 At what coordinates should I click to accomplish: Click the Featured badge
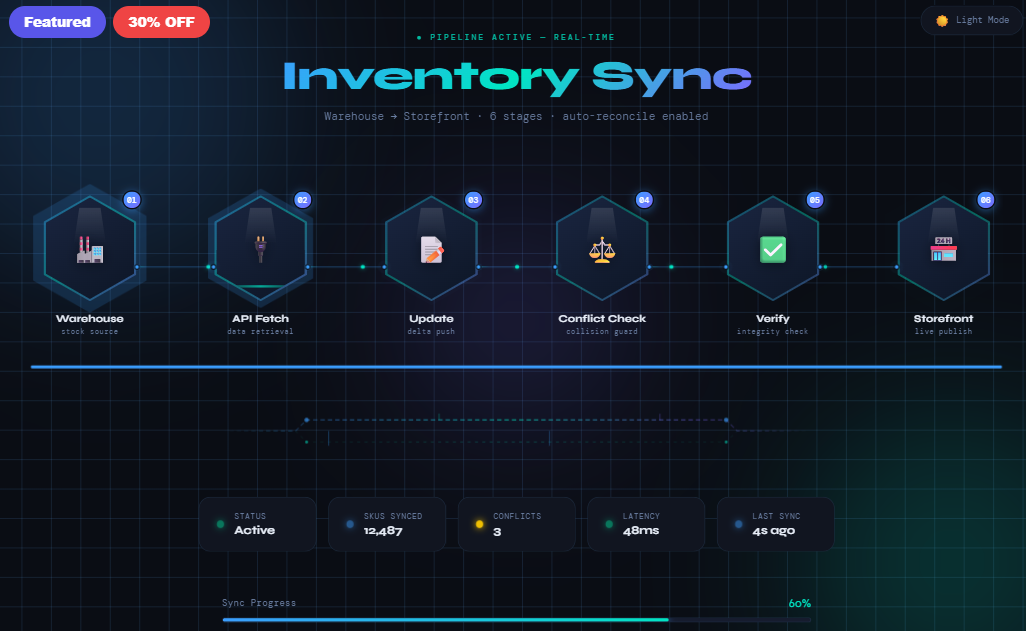click(56, 21)
